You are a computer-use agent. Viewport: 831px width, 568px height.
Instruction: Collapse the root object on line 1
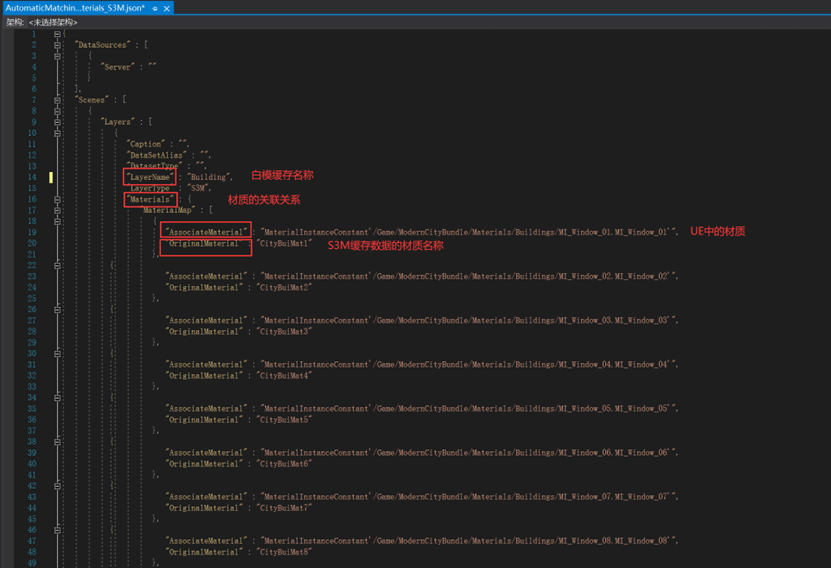pyautogui.click(x=57, y=34)
